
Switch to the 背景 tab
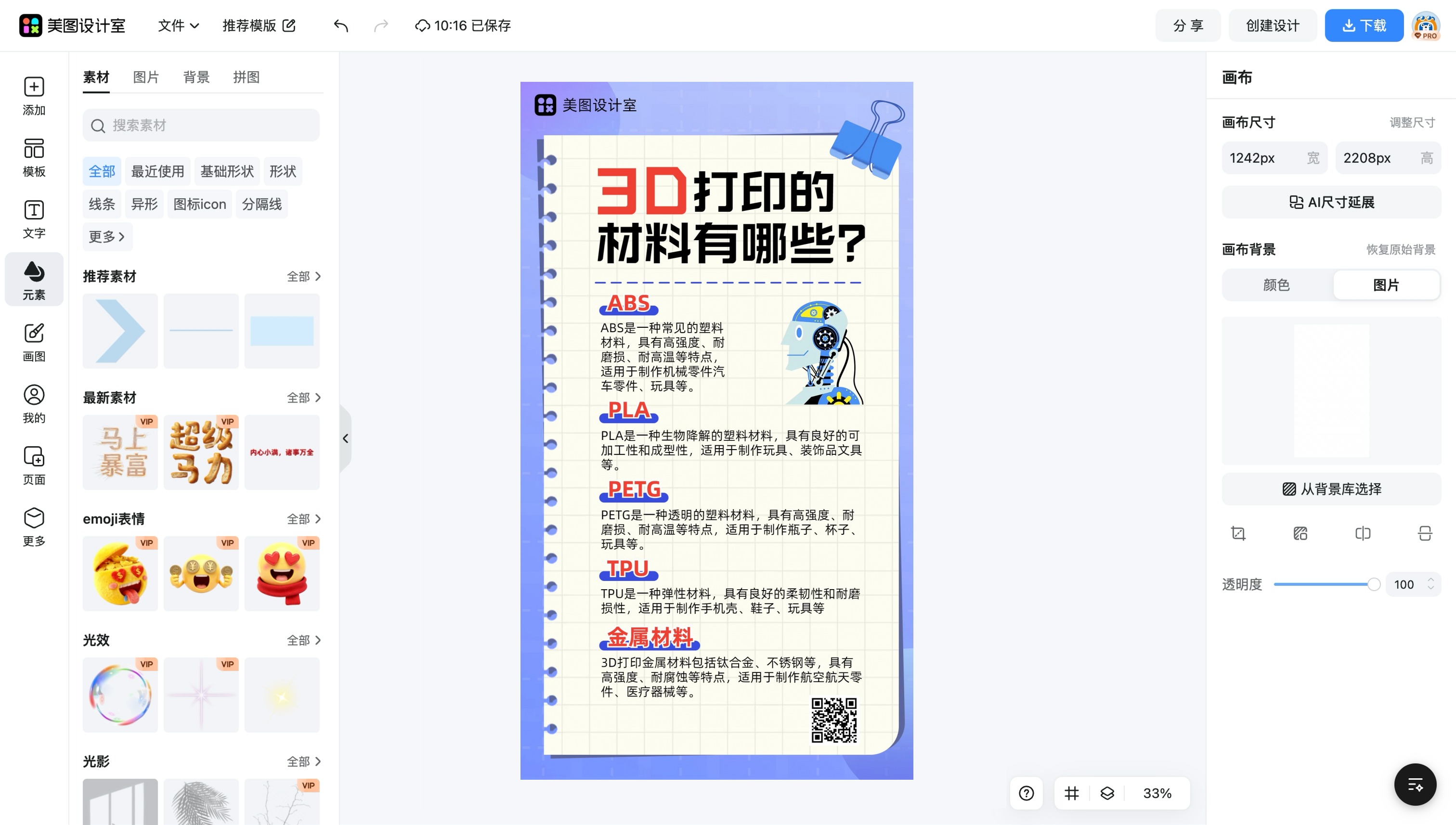[x=196, y=77]
